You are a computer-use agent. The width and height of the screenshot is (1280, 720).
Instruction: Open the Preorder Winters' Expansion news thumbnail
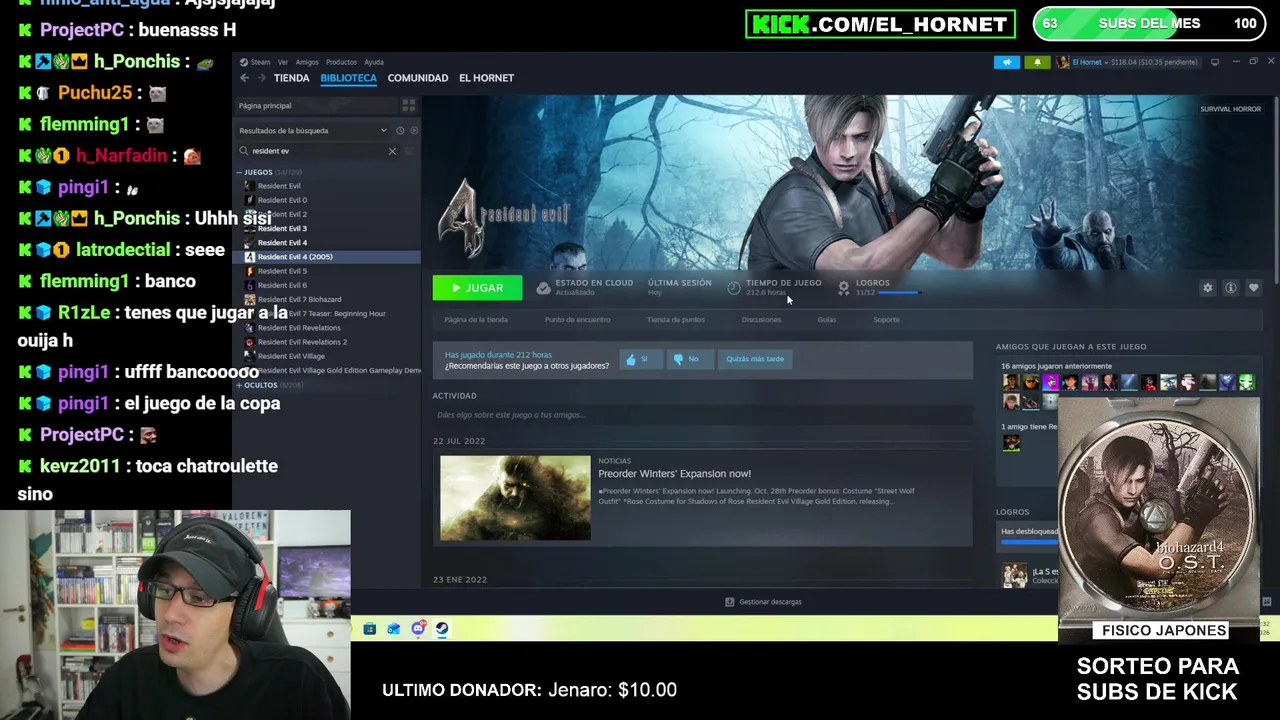pos(515,498)
